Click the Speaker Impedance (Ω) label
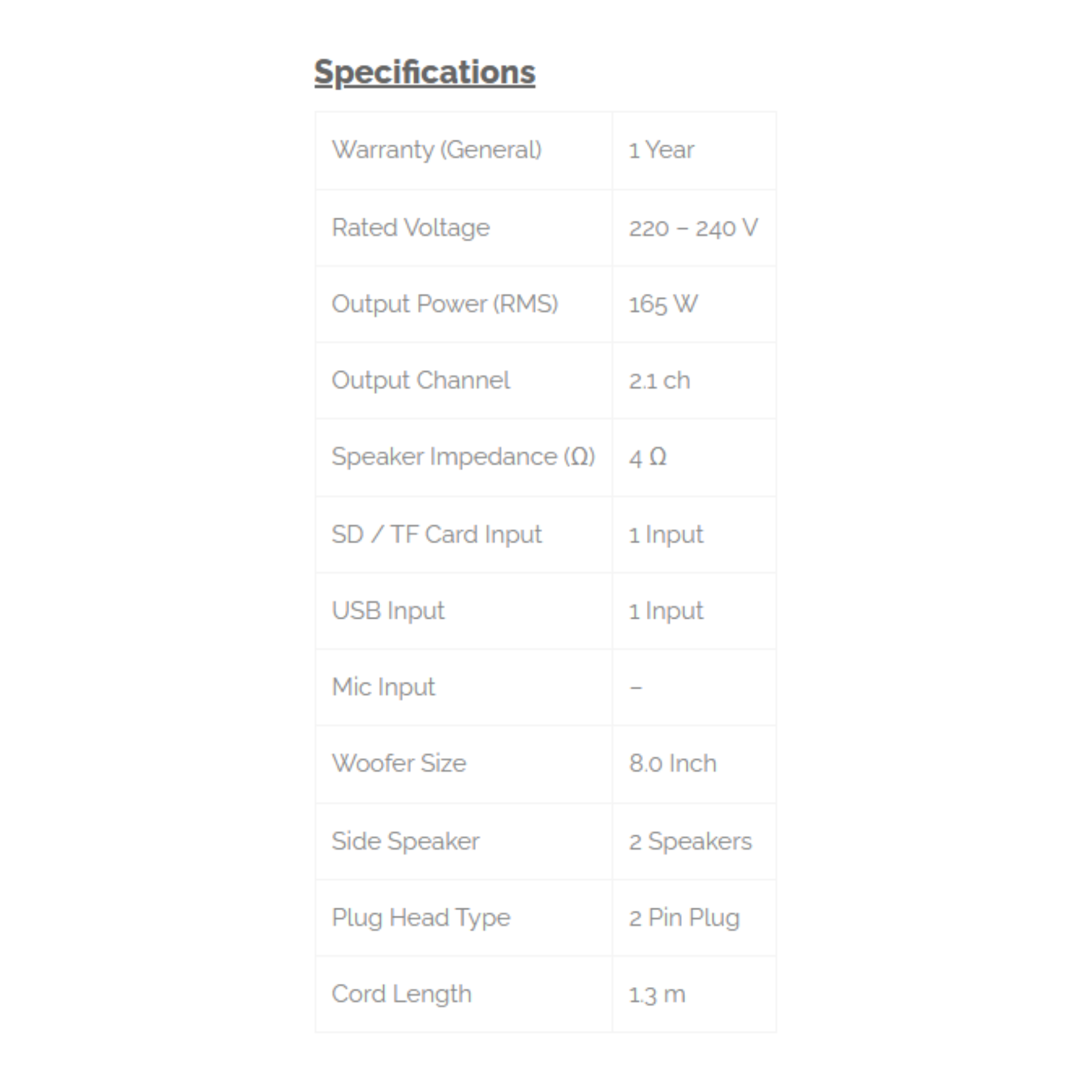Image resolution: width=1092 pixels, height=1092 pixels. 463,457
